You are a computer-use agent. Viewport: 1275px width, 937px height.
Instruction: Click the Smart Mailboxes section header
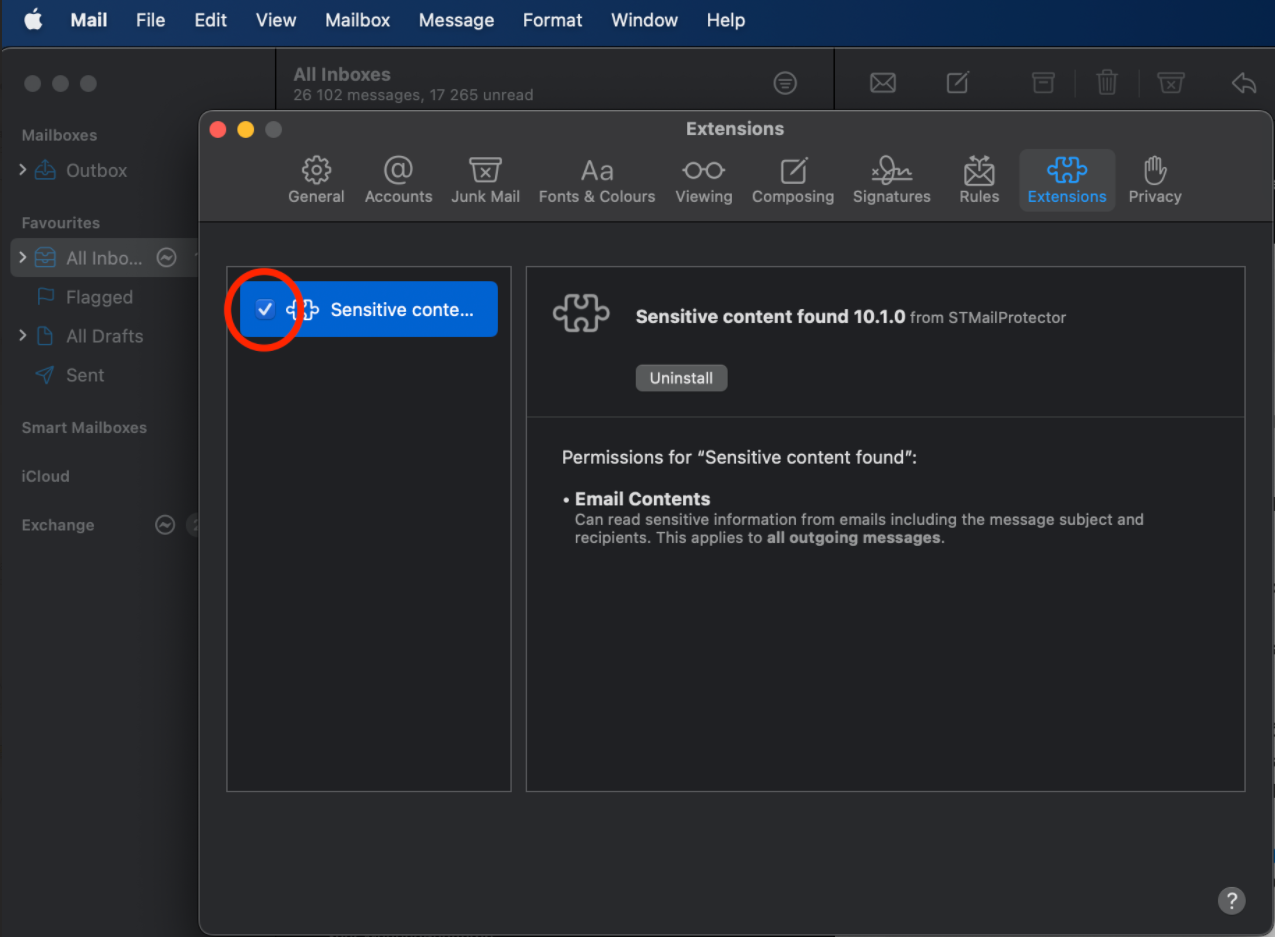click(x=84, y=427)
